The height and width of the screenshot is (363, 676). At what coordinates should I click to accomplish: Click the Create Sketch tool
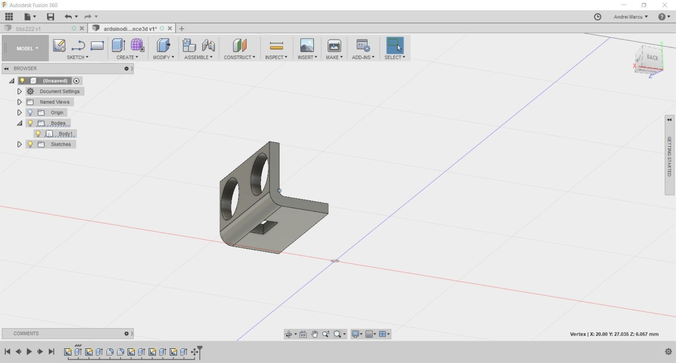(59, 45)
